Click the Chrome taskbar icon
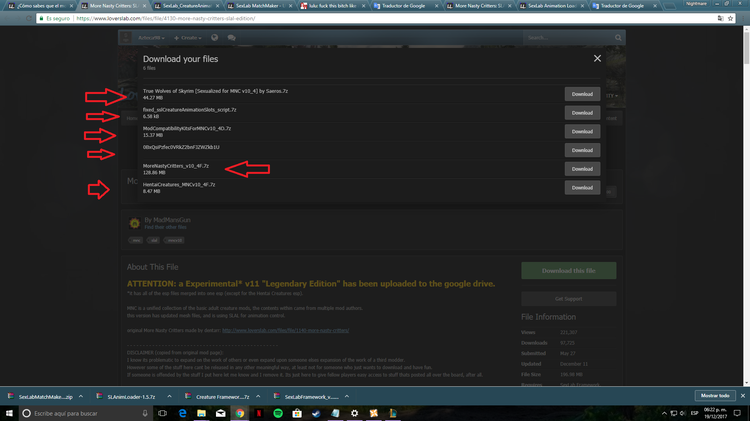This screenshot has height=421, width=750. [240, 413]
